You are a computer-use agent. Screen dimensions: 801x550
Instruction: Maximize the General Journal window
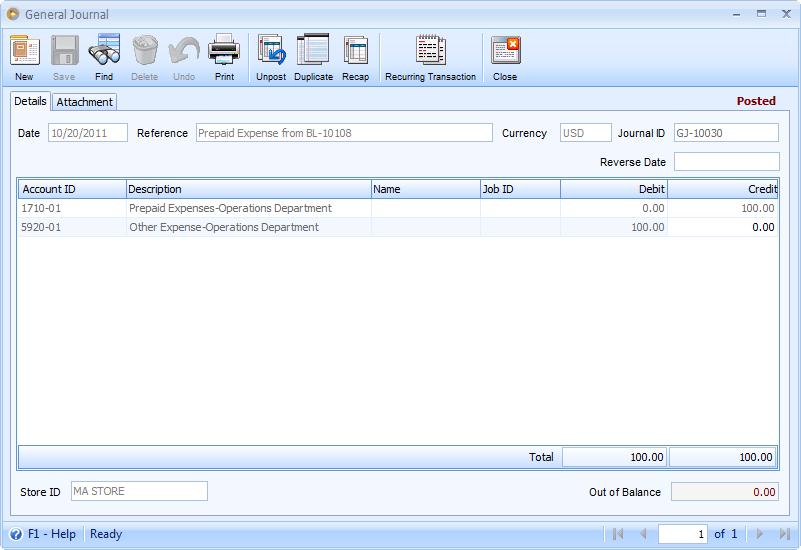pyautogui.click(x=761, y=14)
